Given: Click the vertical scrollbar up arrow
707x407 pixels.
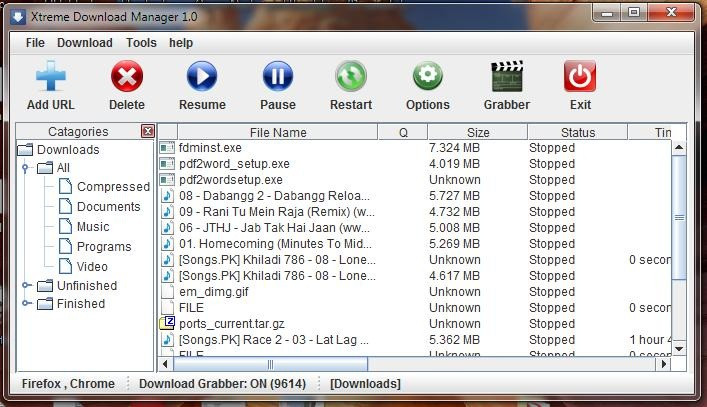Looking at the screenshot, I should click(679, 147).
